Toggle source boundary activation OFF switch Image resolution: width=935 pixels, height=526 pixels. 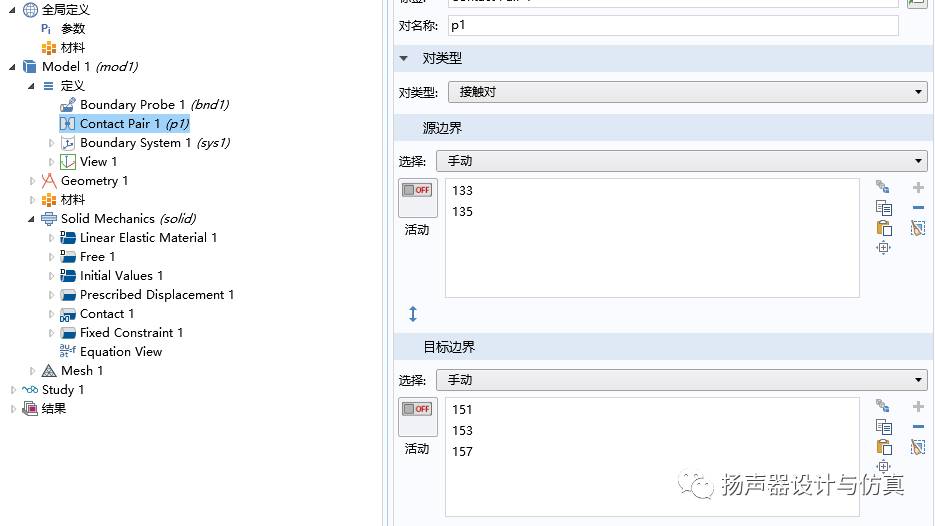point(417,190)
